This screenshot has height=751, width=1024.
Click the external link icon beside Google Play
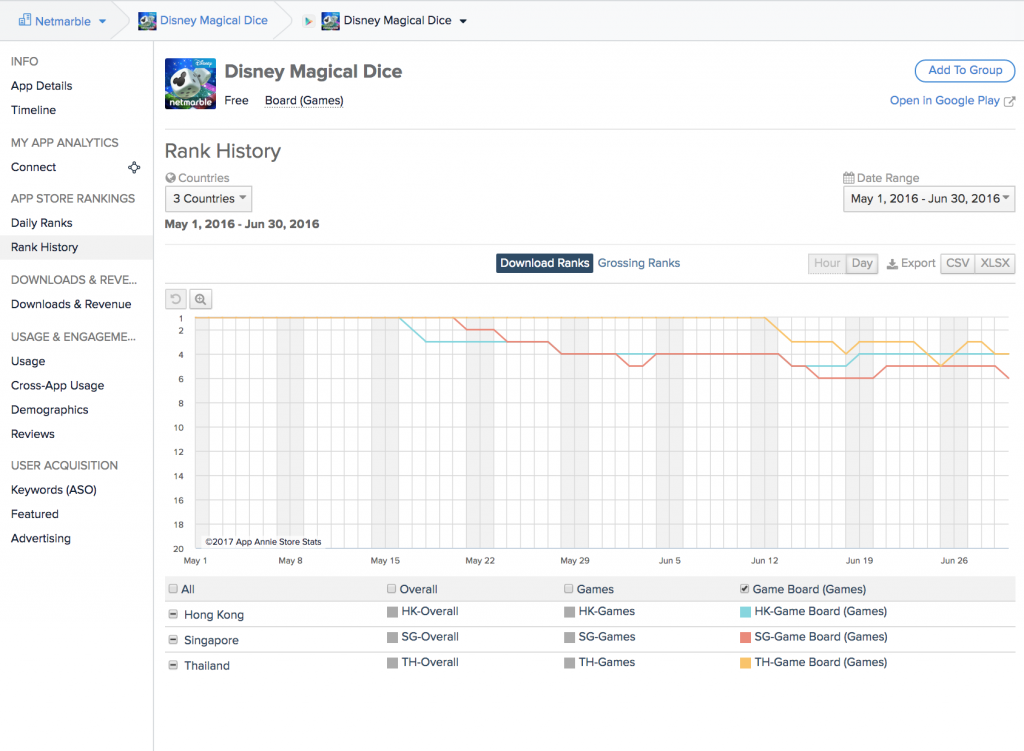1009,101
